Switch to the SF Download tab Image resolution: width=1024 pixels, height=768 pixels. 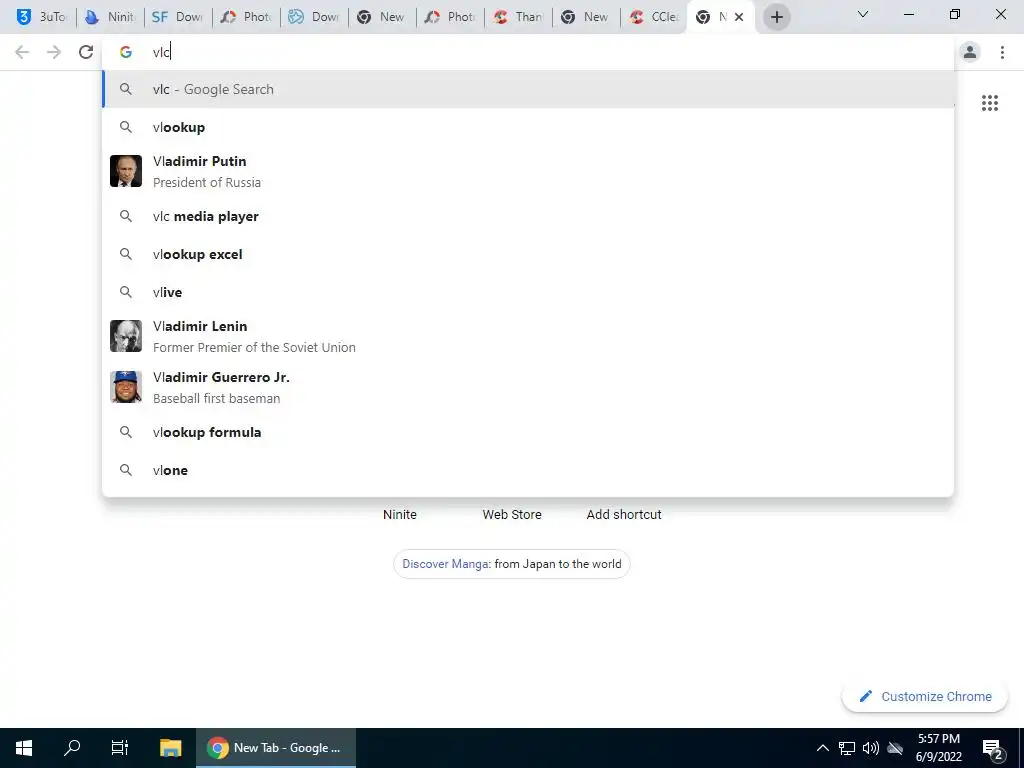178,17
